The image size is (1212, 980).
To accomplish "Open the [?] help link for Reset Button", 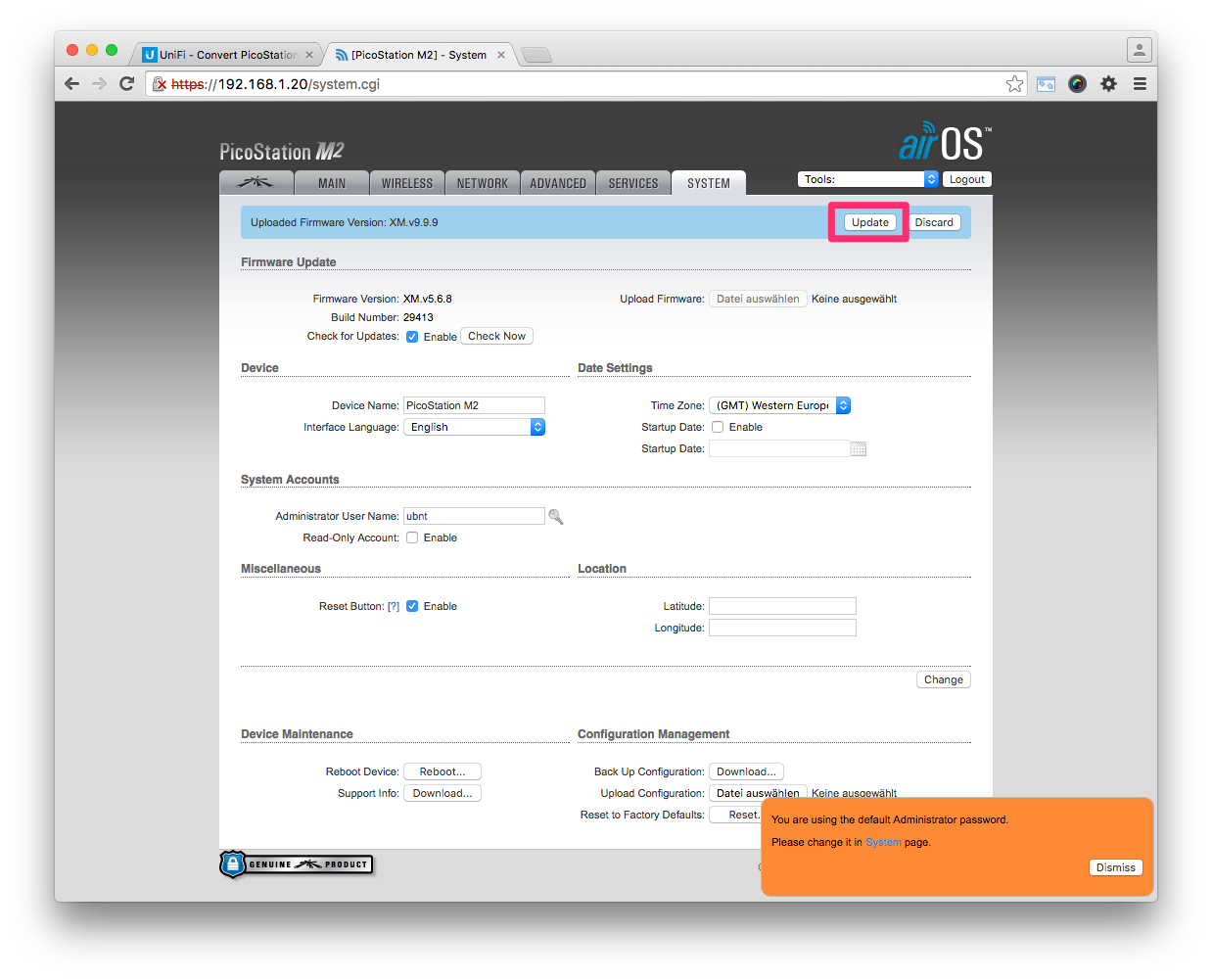I will click(394, 606).
